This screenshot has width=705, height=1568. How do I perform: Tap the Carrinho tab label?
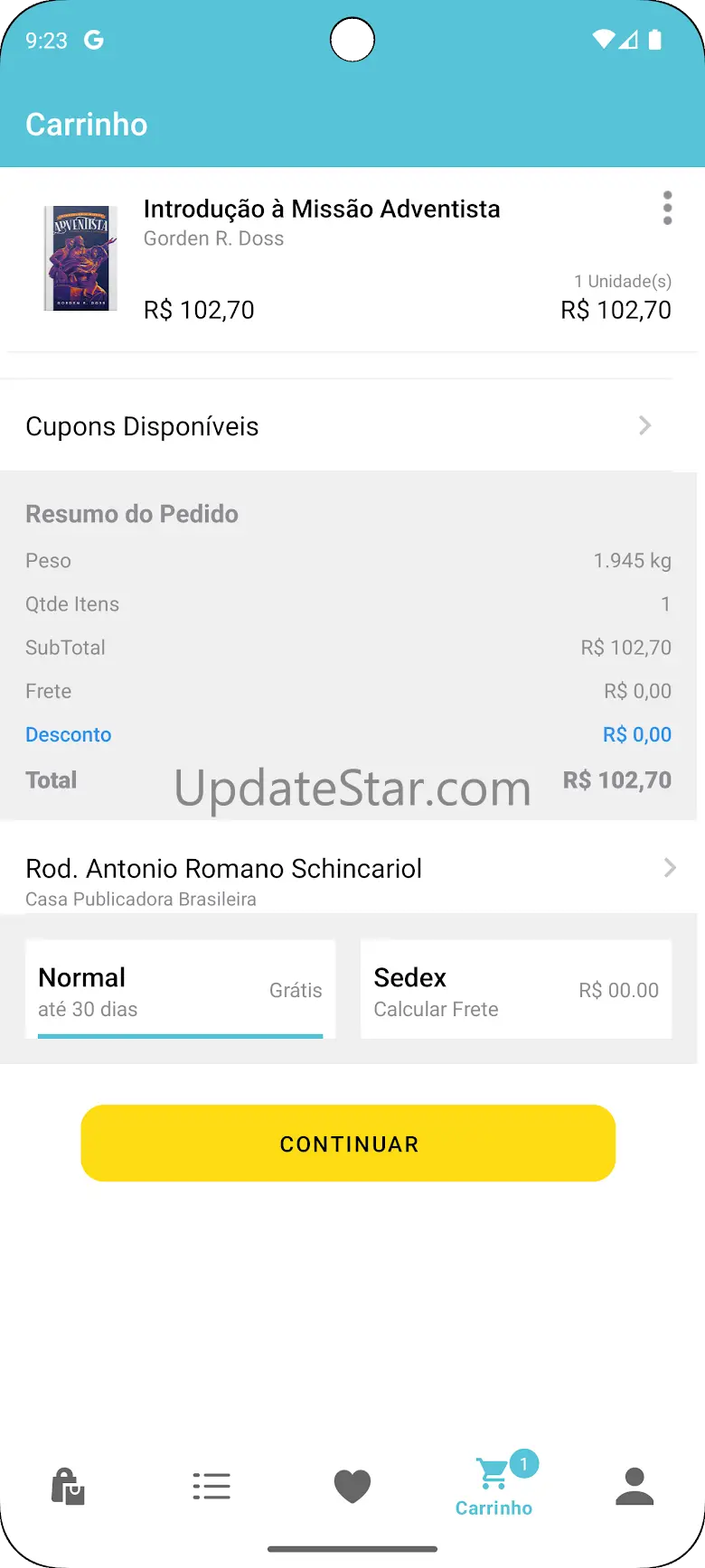[x=493, y=1507]
